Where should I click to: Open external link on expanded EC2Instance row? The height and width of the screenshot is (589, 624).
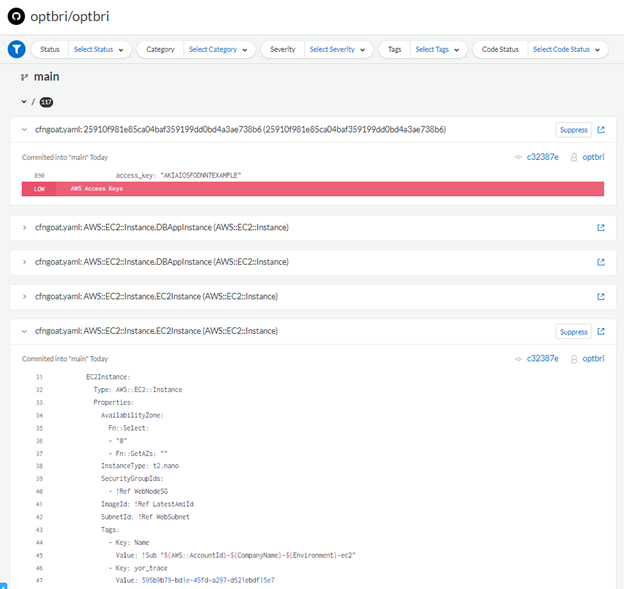[x=601, y=331]
